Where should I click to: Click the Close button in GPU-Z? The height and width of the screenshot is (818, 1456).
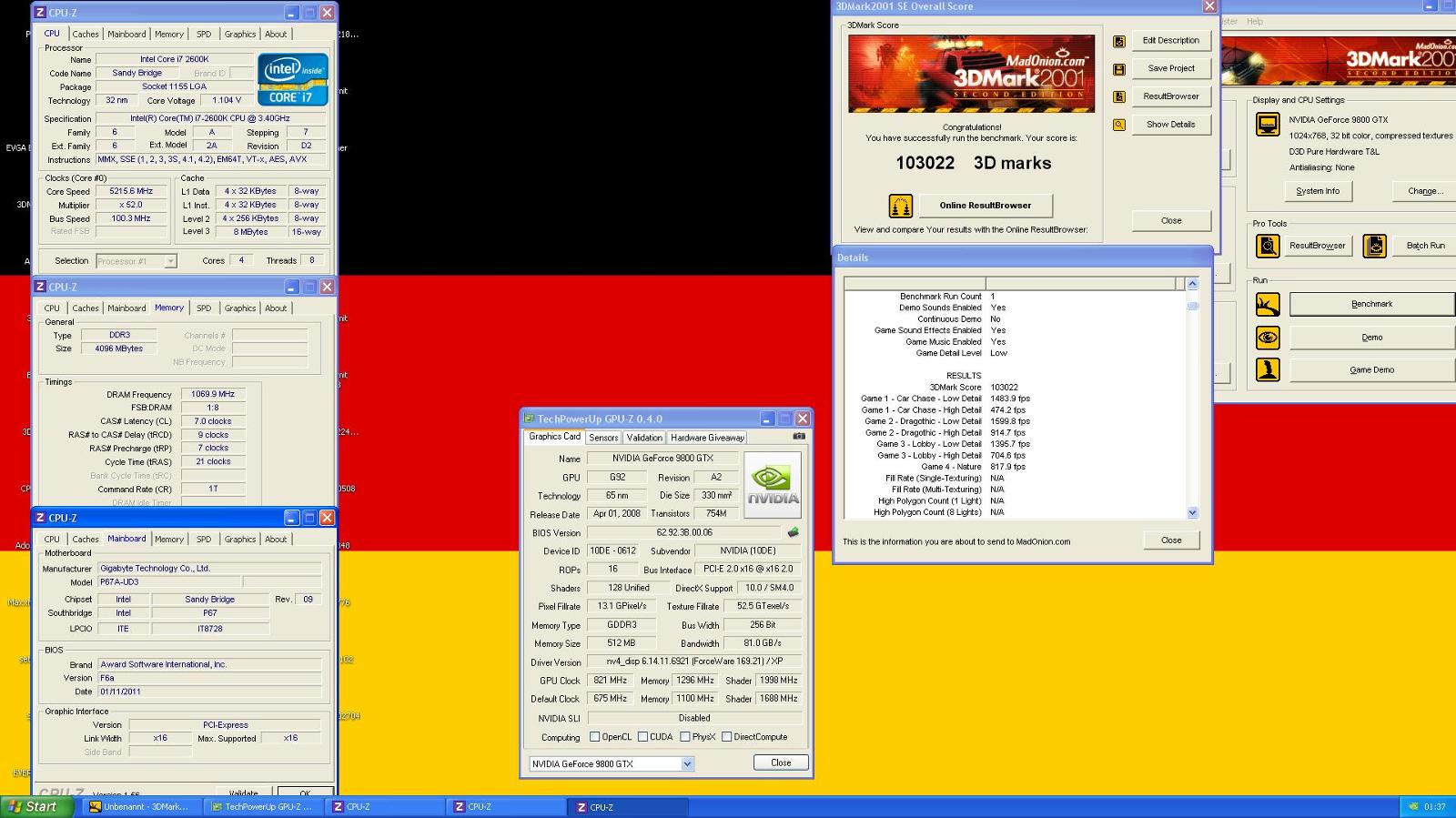click(781, 763)
